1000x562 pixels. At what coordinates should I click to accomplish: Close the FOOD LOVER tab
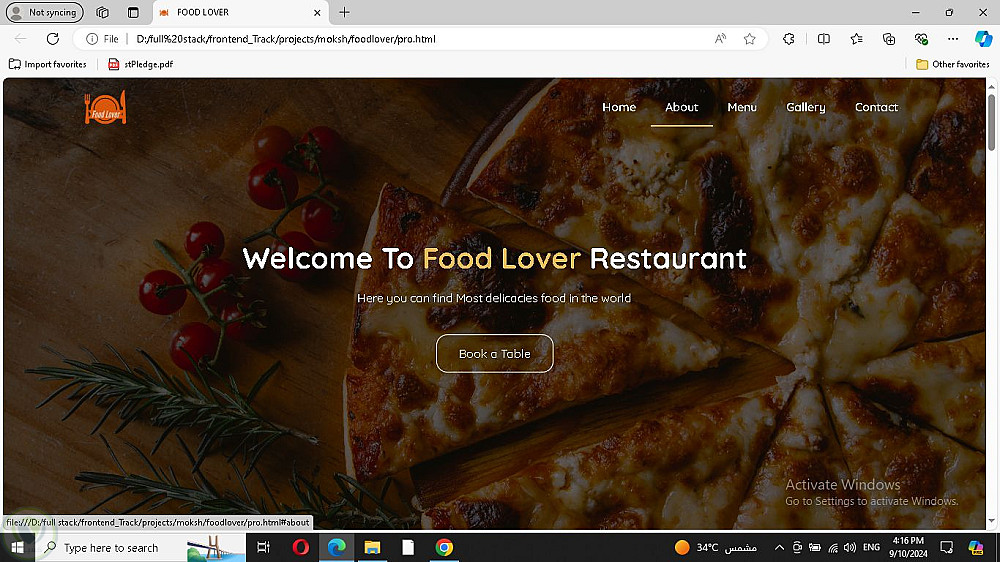tap(317, 12)
